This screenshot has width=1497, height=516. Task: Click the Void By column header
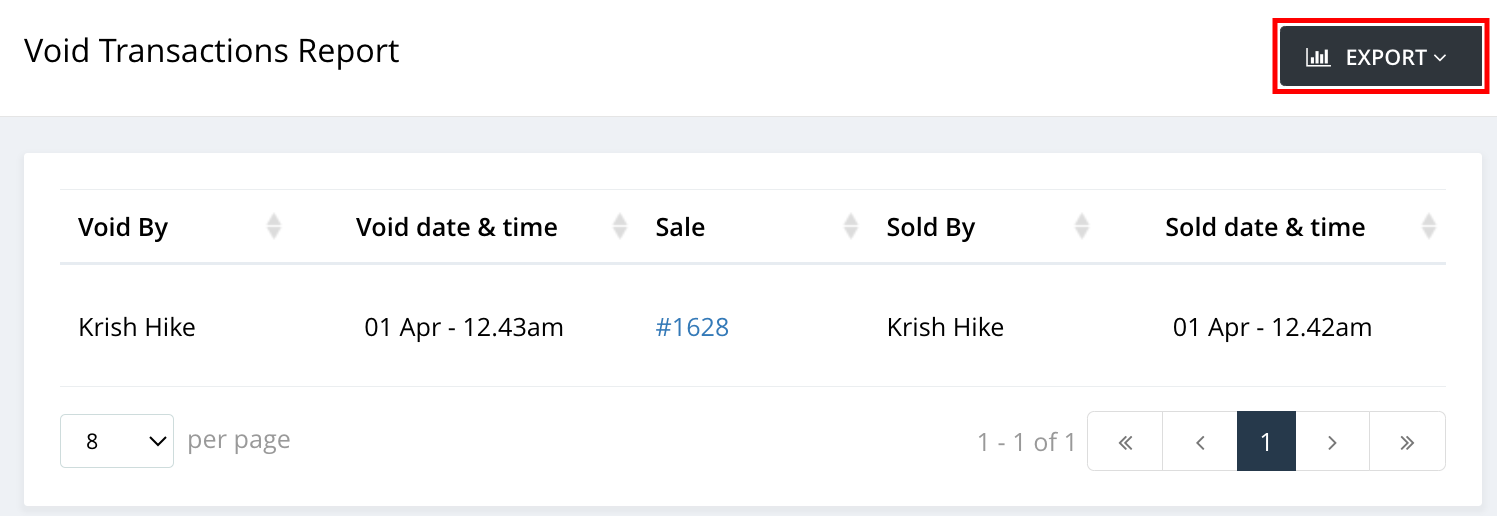(x=123, y=227)
